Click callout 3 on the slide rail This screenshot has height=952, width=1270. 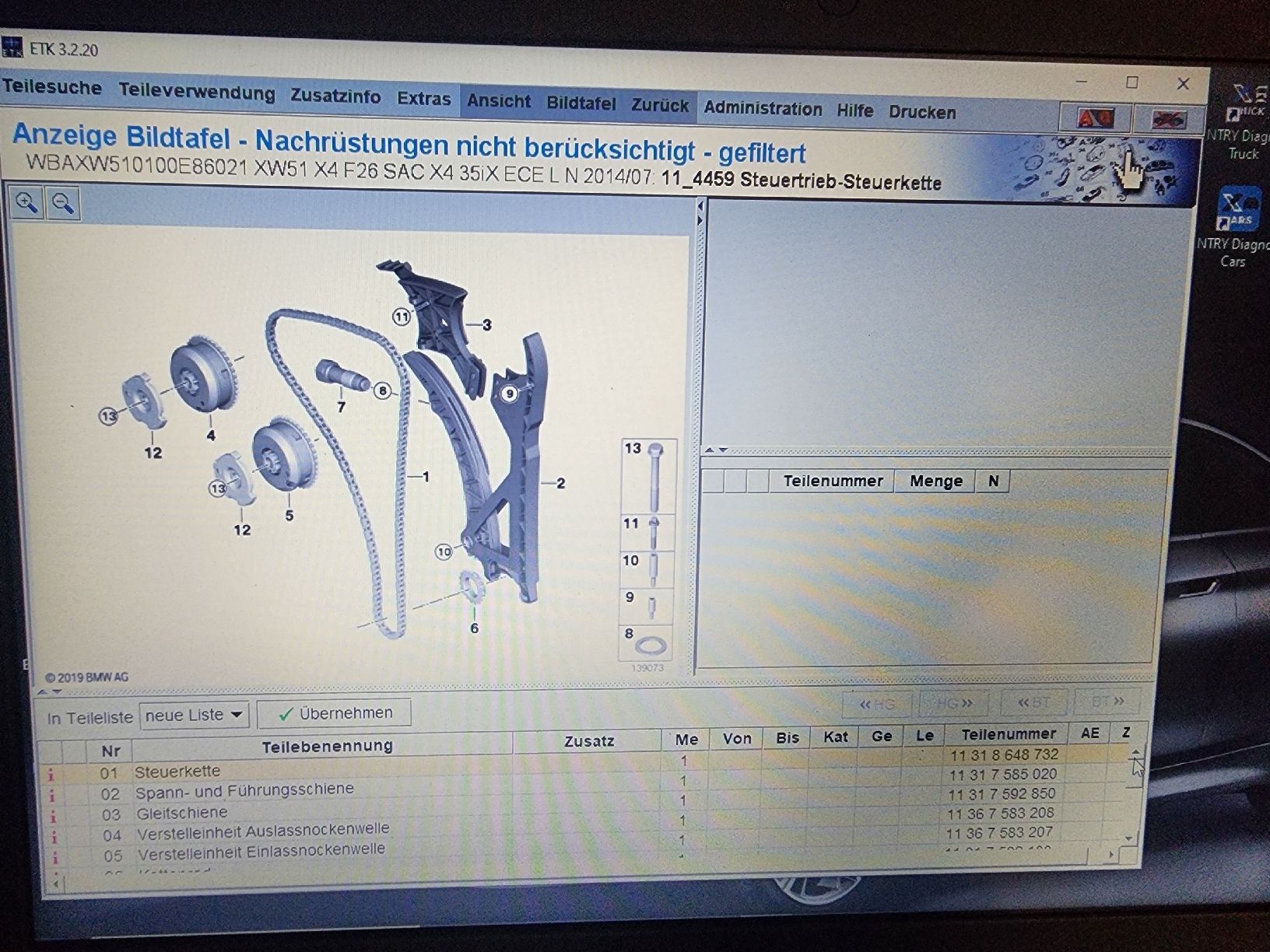pos(487,325)
